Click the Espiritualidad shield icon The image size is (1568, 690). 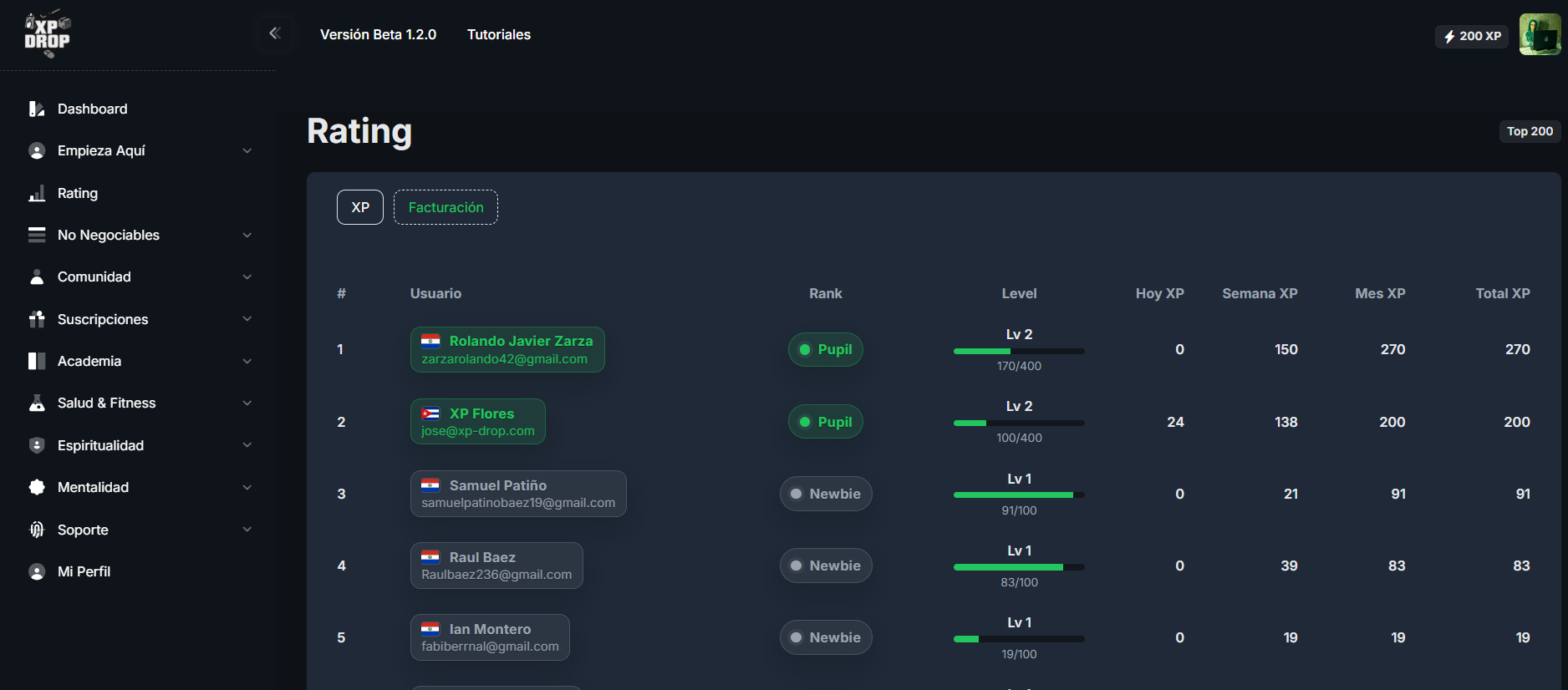[37, 445]
